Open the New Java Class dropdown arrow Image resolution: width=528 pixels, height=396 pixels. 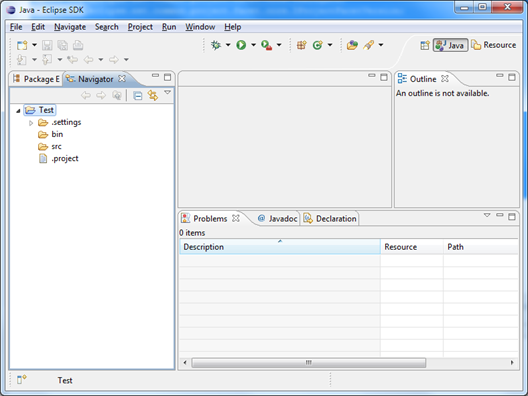[330, 44]
